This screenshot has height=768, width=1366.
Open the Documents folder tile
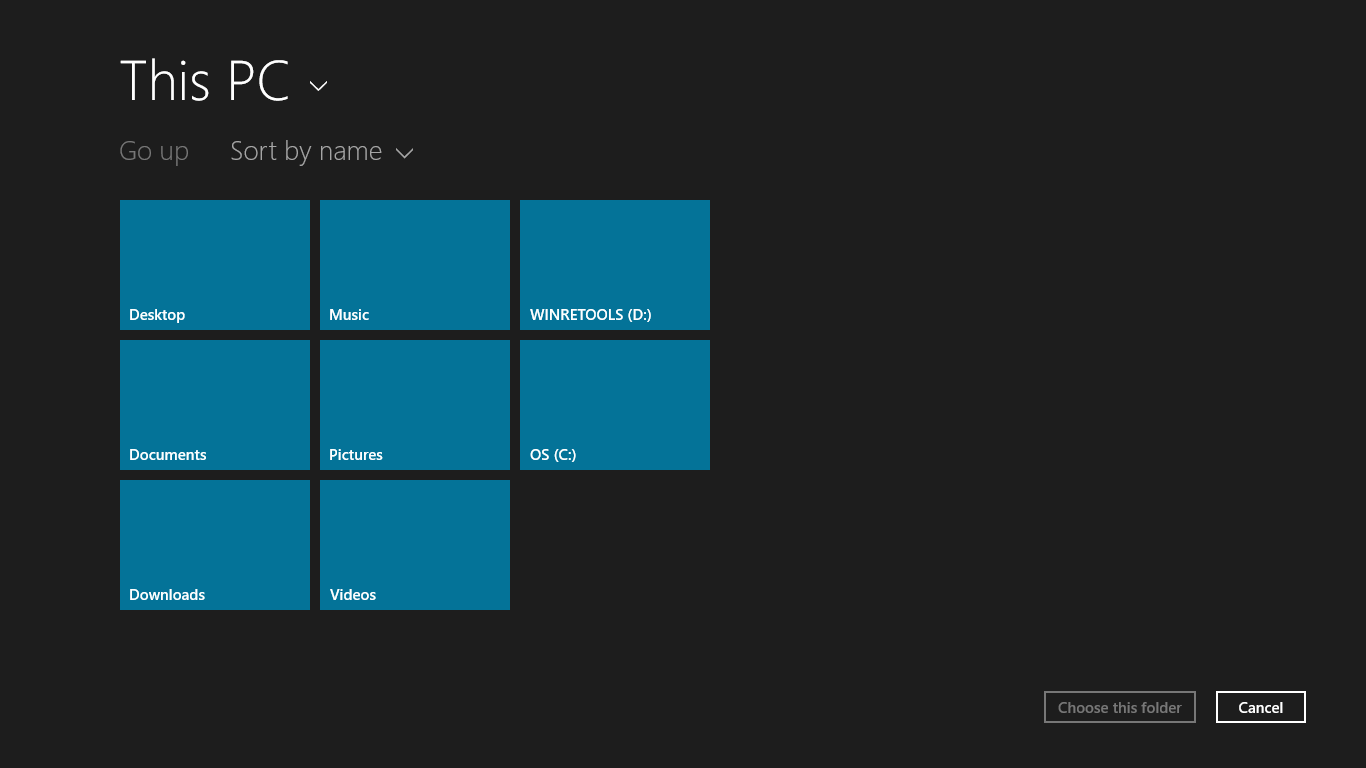pyautogui.click(x=214, y=405)
